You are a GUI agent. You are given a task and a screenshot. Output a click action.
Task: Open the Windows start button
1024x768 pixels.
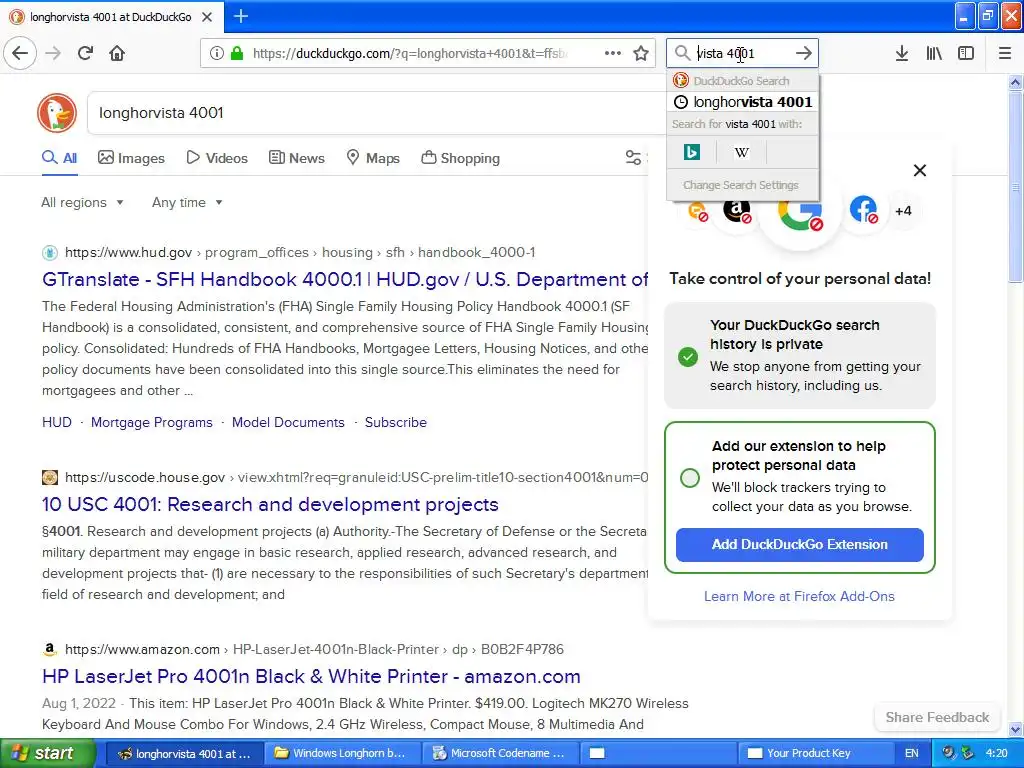coord(47,754)
